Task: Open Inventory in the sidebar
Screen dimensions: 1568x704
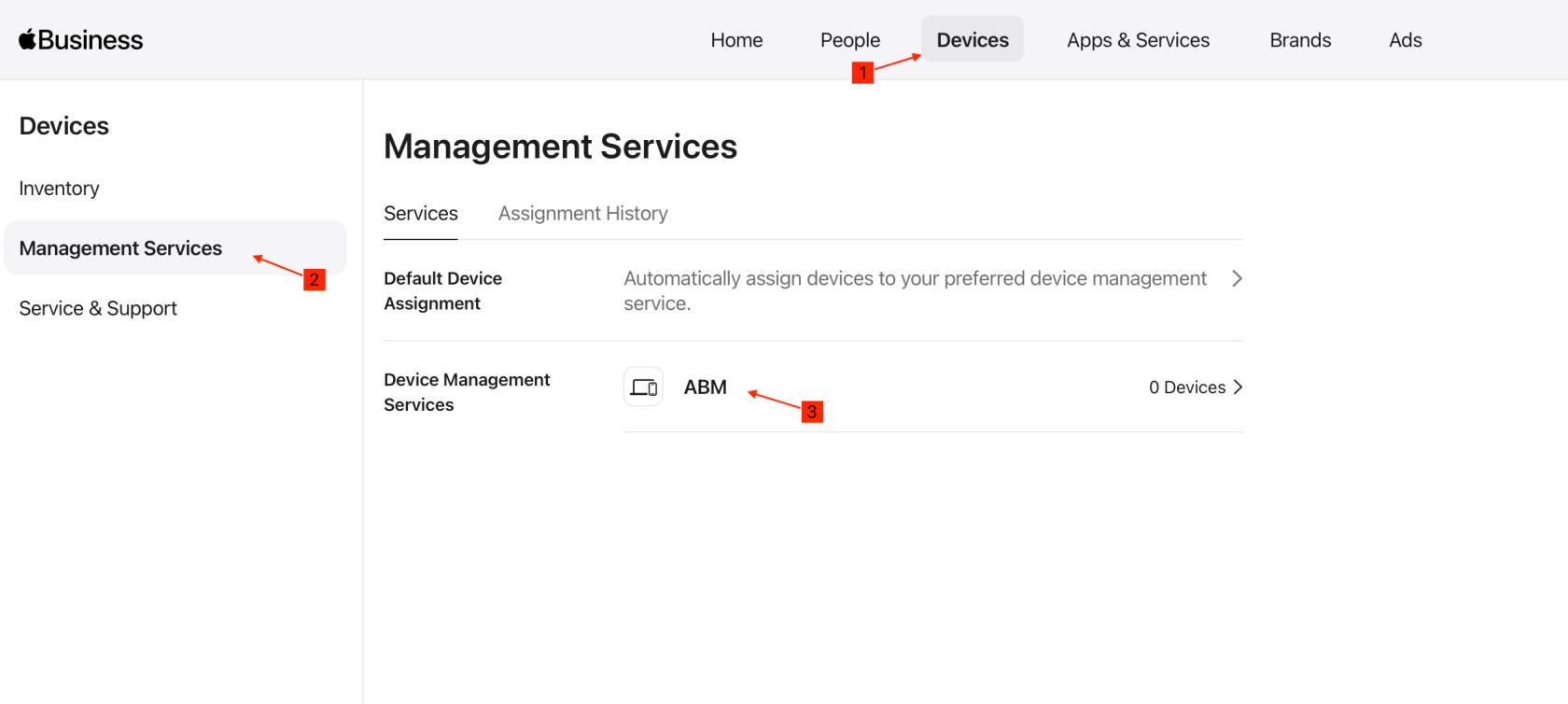Action: click(x=59, y=189)
